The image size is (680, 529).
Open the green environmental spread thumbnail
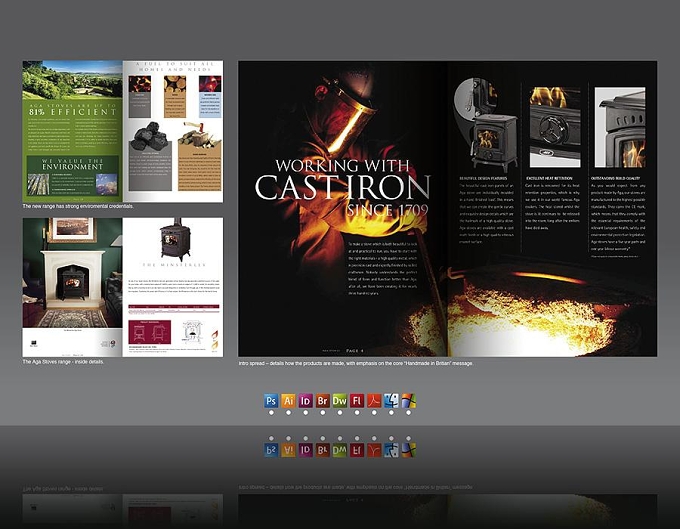click(x=123, y=131)
